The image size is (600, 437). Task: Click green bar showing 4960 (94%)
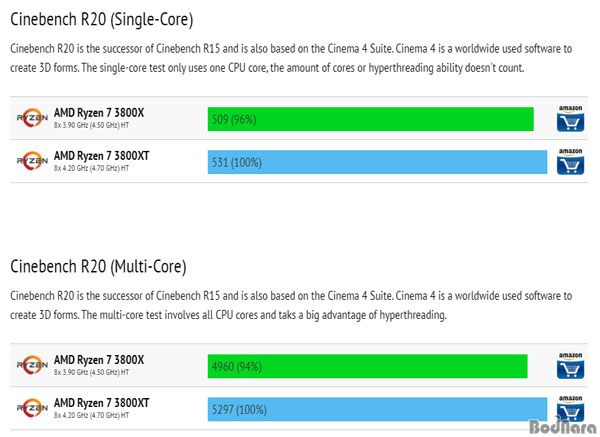367,366
